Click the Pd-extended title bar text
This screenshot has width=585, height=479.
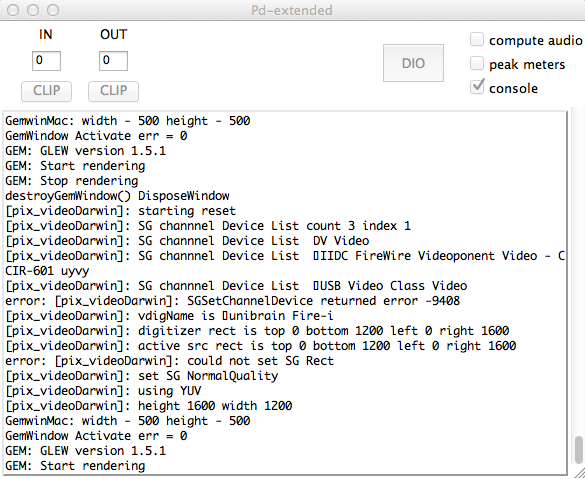[291, 10]
